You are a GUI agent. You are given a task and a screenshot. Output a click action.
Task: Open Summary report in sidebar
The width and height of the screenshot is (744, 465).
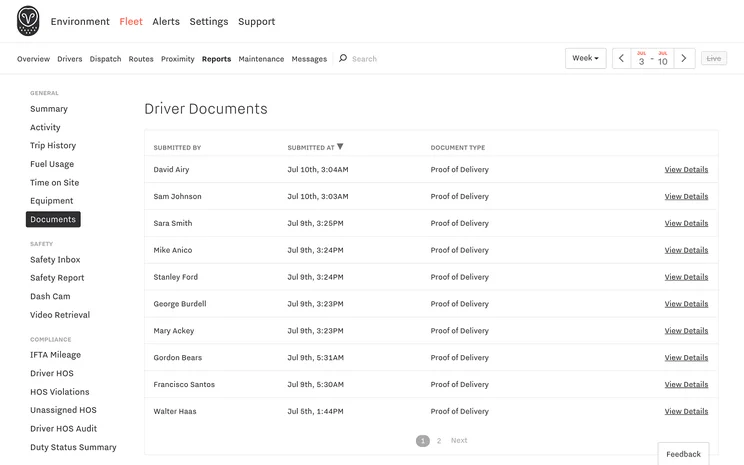pos(49,109)
